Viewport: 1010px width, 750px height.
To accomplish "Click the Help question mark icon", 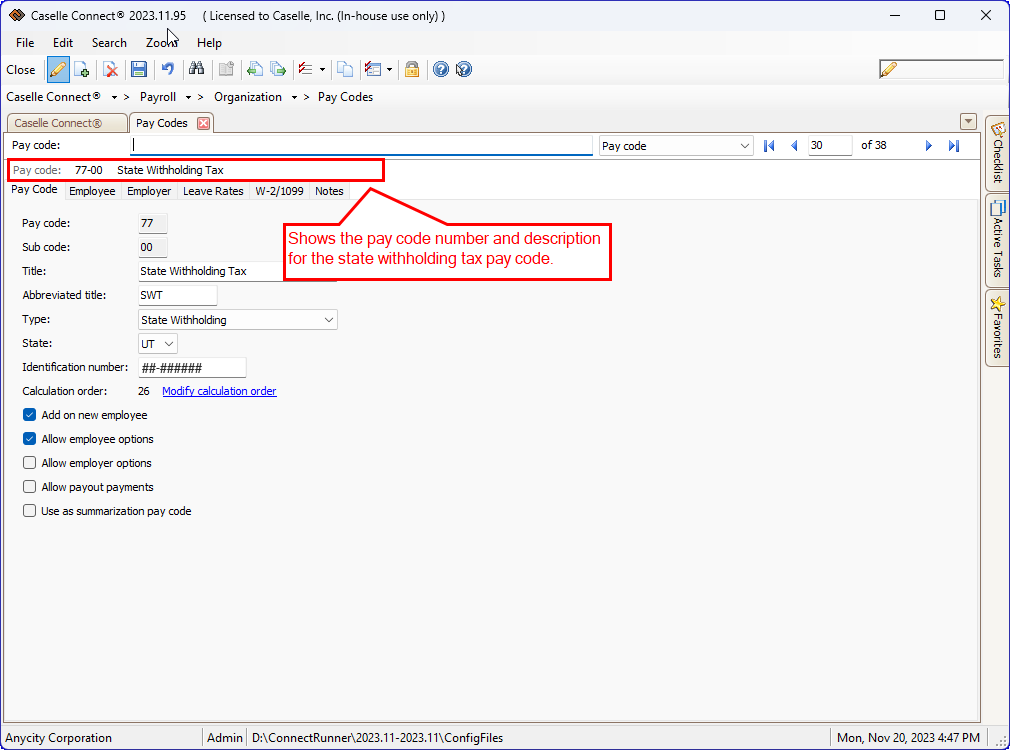I will click(440, 69).
